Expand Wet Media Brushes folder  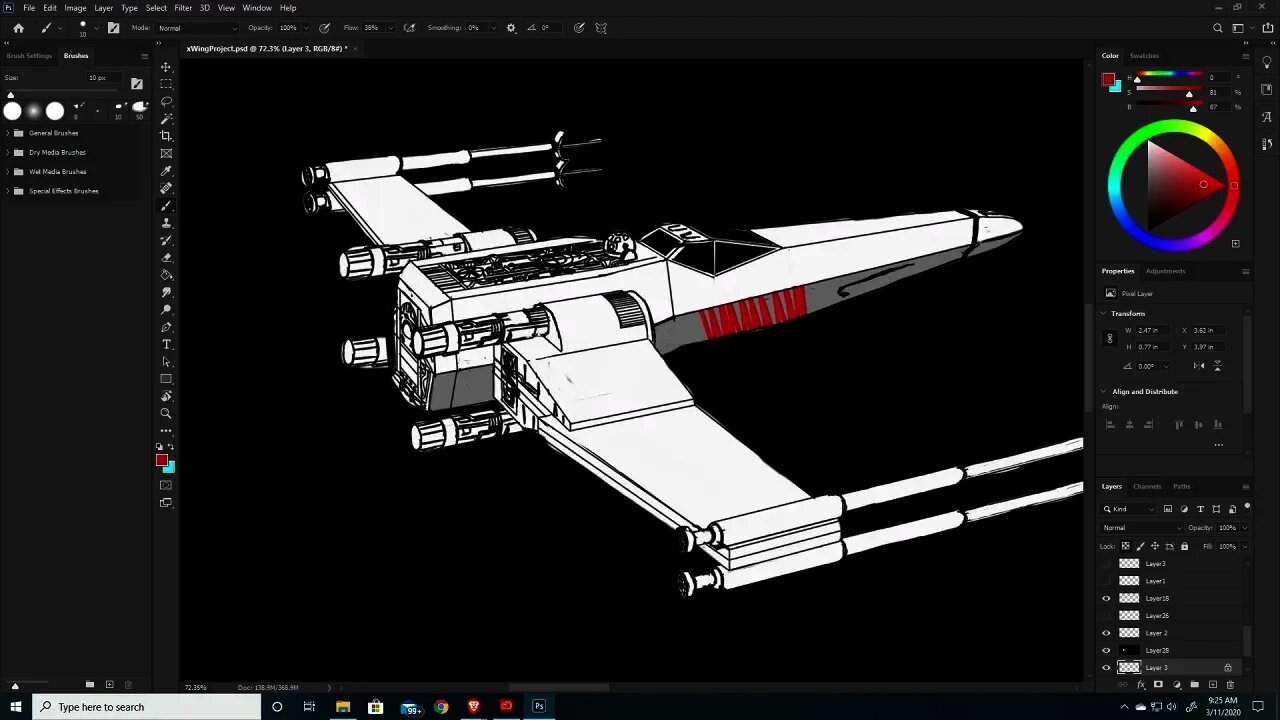point(8,171)
